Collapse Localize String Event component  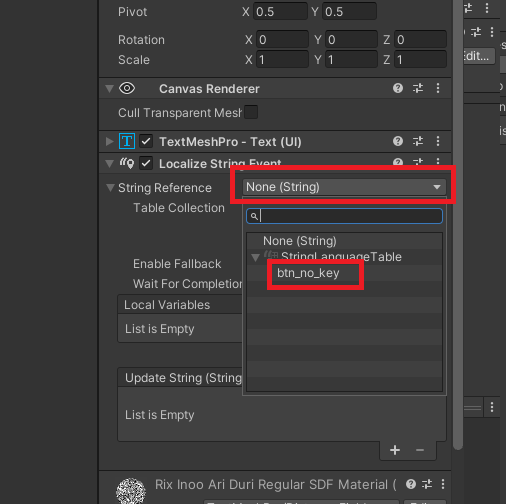coord(109,163)
